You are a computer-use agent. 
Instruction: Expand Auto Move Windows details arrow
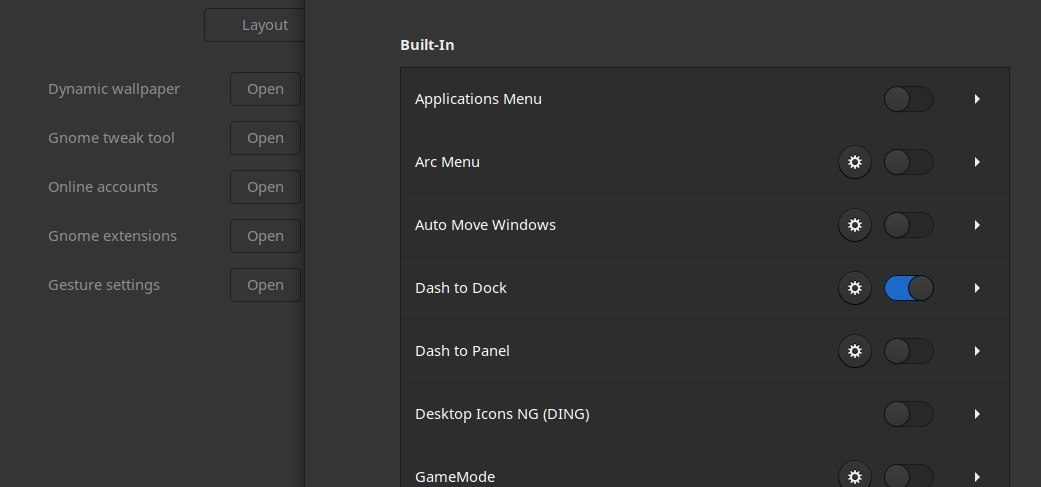pos(977,225)
